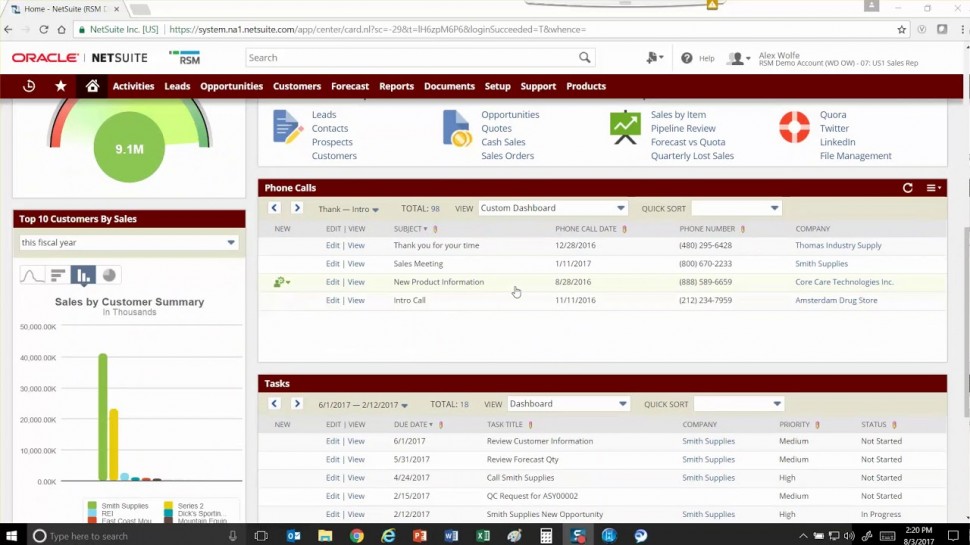Screen dimensions: 970x545
Task: Click inside the NetSuite Search field
Action: coord(410,58)
